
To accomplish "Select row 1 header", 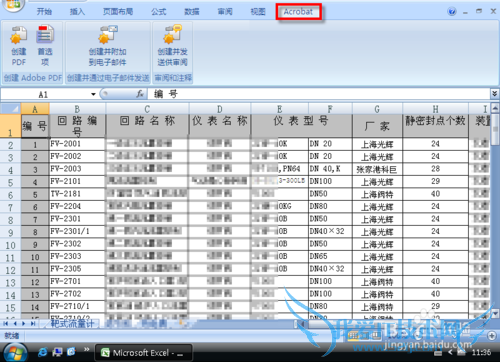I will tap(10, 126).
